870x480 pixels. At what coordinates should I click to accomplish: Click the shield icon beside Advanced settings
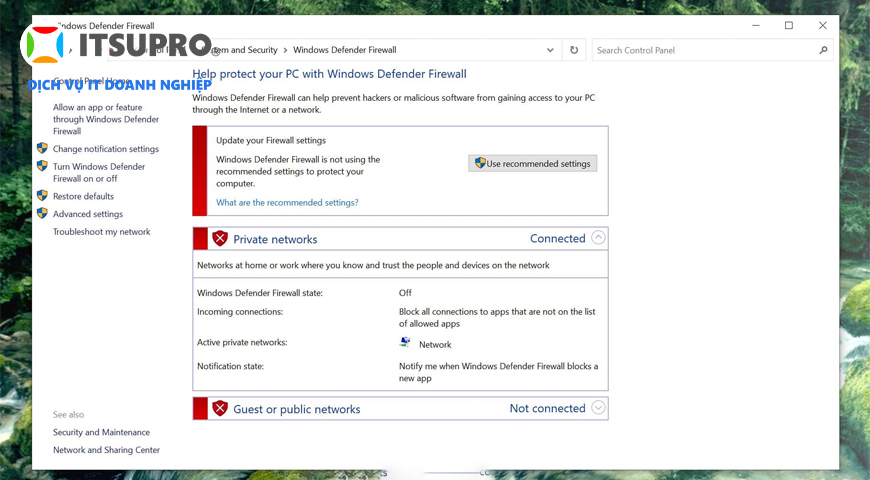[42, 213]
